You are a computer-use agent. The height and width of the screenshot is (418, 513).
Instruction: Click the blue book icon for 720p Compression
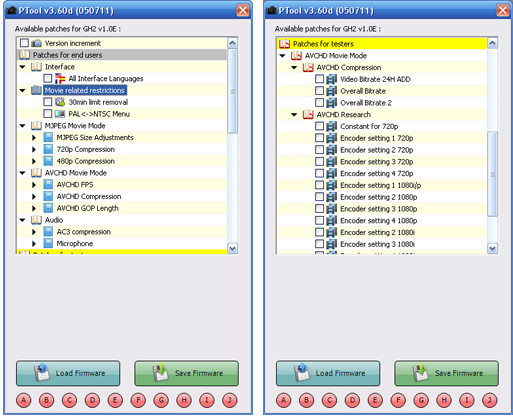[48, 149]
